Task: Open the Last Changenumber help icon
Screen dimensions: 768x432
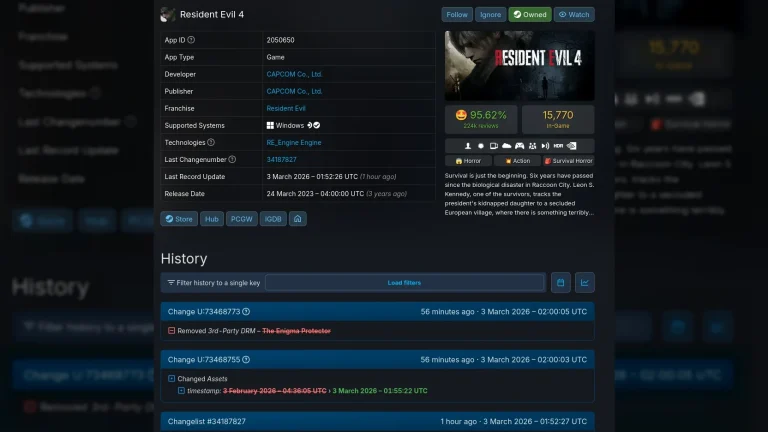Action: [x=232, y=159]
